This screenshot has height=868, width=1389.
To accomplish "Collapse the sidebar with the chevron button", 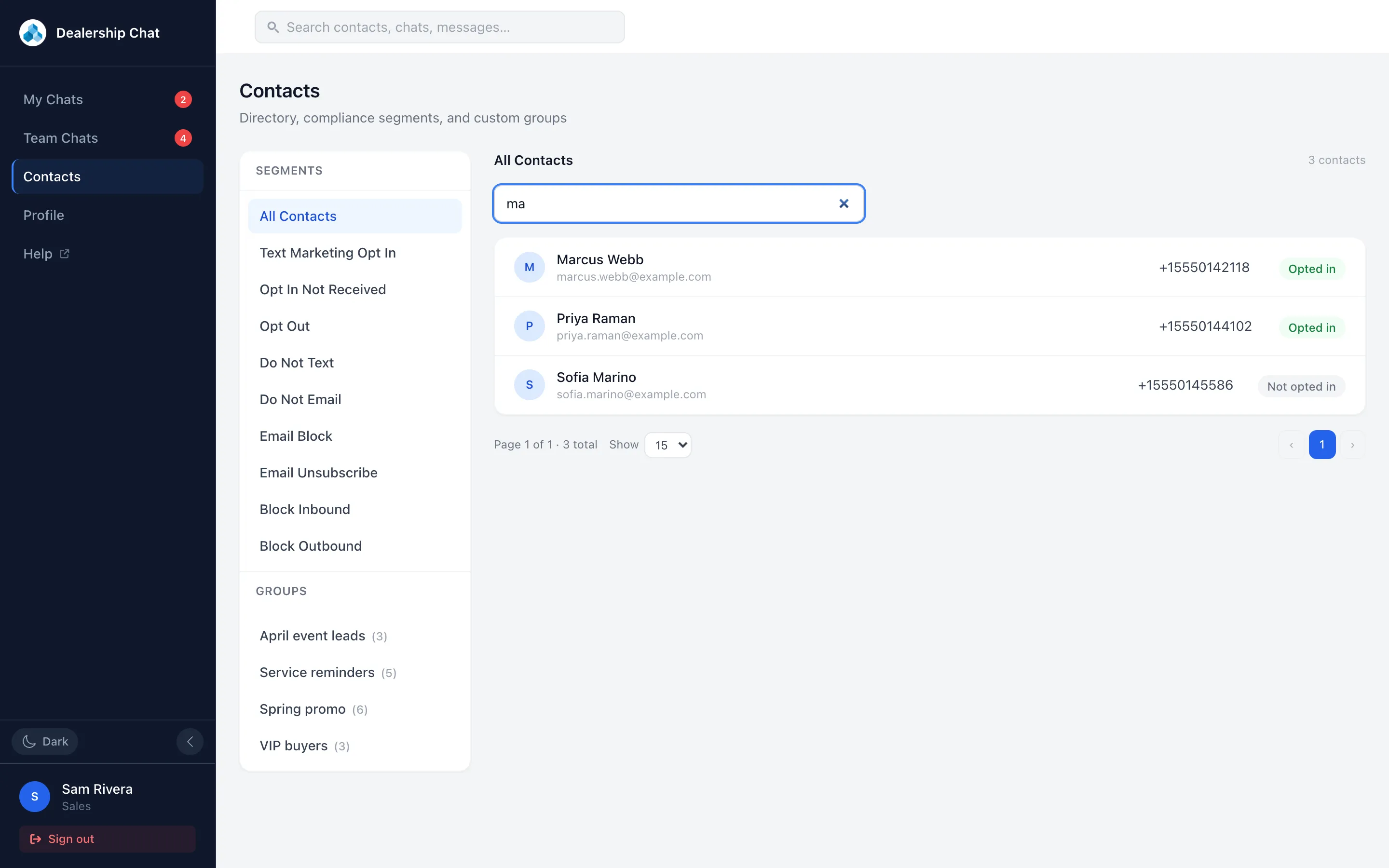I will pos(190,741).
